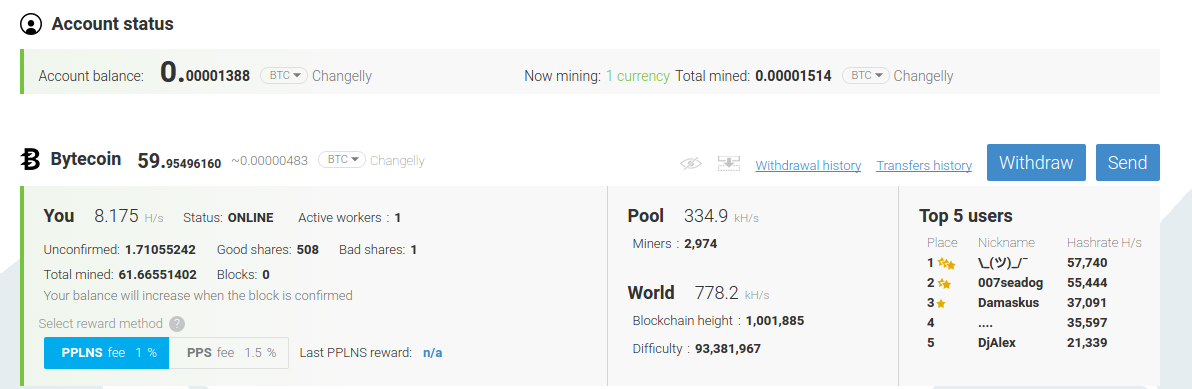Viewport: 1192px width, 389px height.
Task: Click the Nickname column header
Action: 1007,242
